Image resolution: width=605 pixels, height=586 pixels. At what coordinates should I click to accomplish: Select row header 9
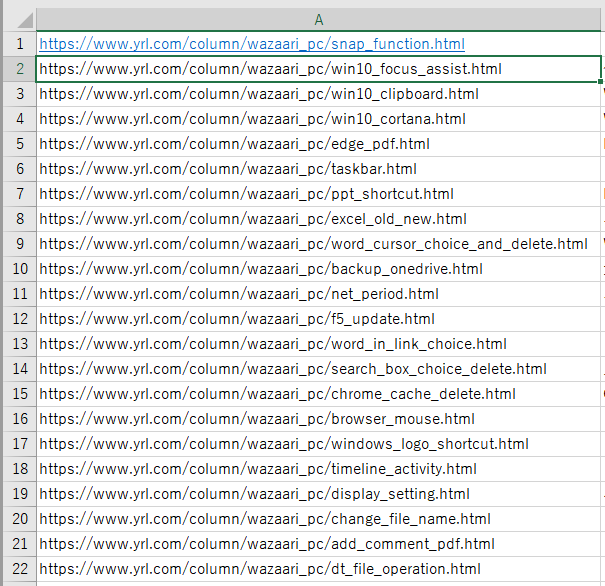20,244
